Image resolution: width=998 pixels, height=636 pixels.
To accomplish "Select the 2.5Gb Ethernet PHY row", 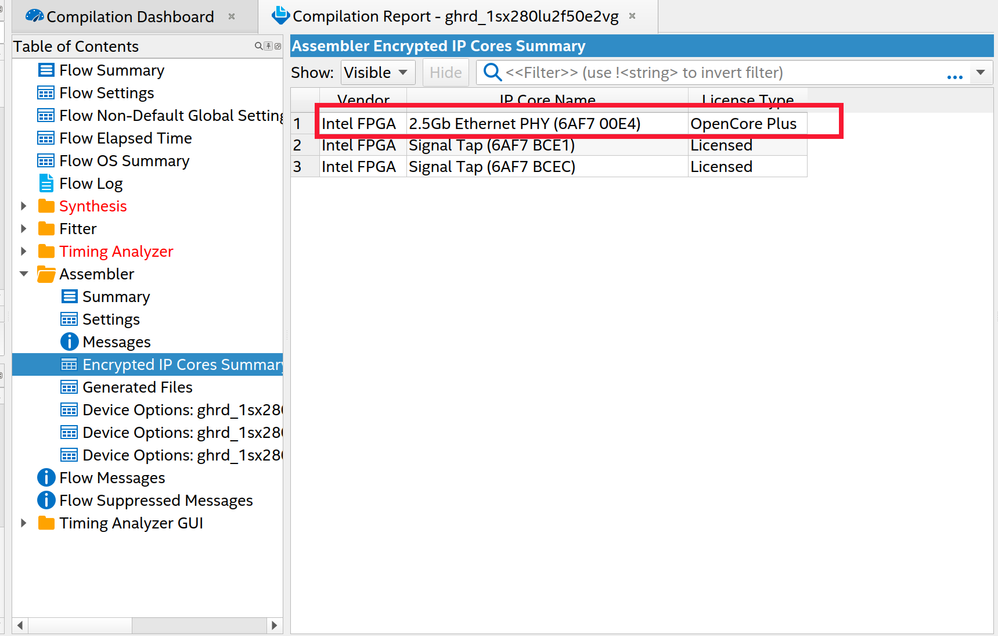I will [524, 123].
